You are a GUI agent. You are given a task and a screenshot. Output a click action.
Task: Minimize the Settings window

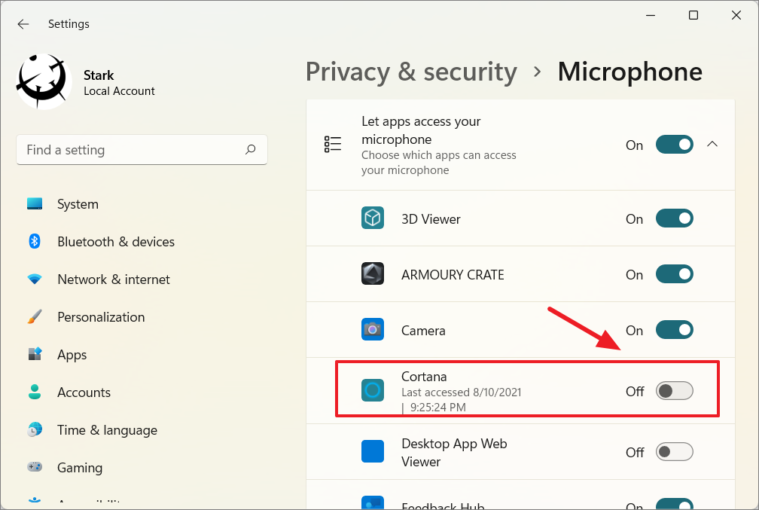pos(651,15)
